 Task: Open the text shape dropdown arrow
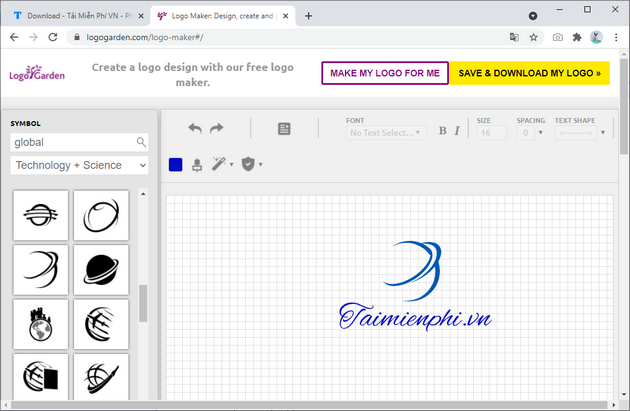click(603, 133)
